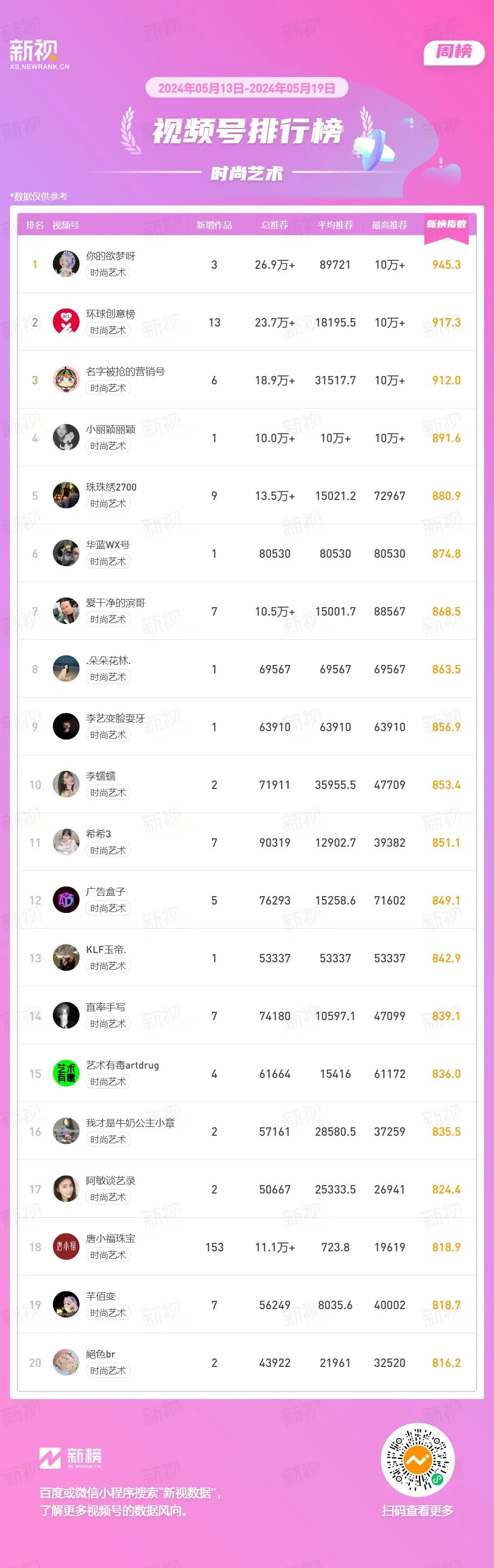Open avatar of 你的欲梦呀

click(x=66, y=264)
